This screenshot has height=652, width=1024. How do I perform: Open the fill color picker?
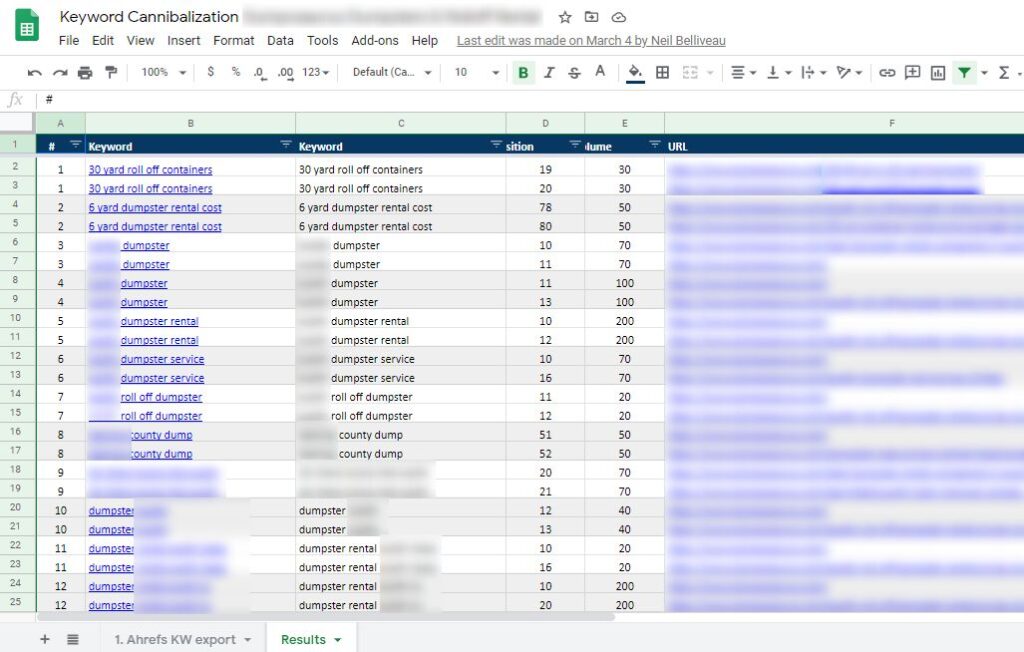(x=635, y=73)
